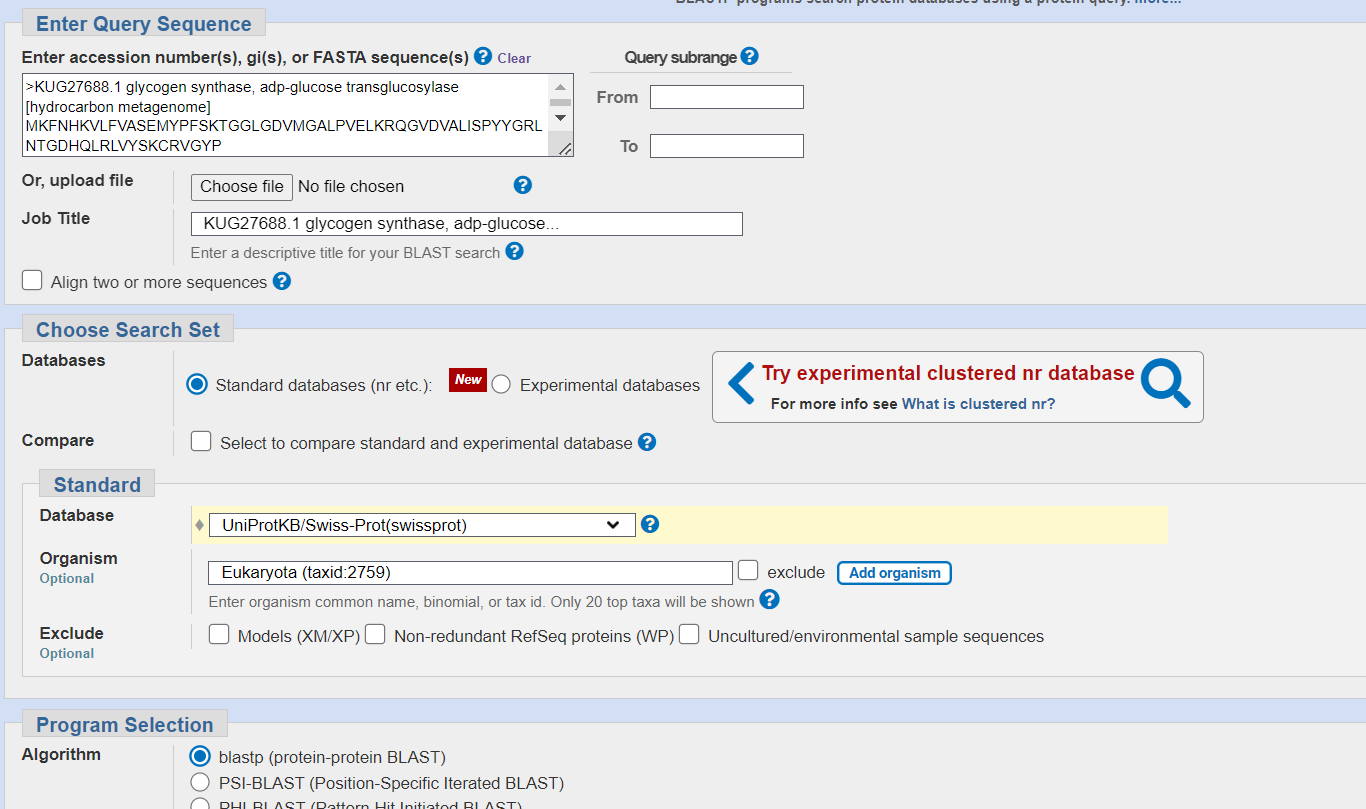The image size is (1366, 809).
Task: Select PSI-BLAST algorithm radio button
Action: pyautogui.click(x=200, y=782)
